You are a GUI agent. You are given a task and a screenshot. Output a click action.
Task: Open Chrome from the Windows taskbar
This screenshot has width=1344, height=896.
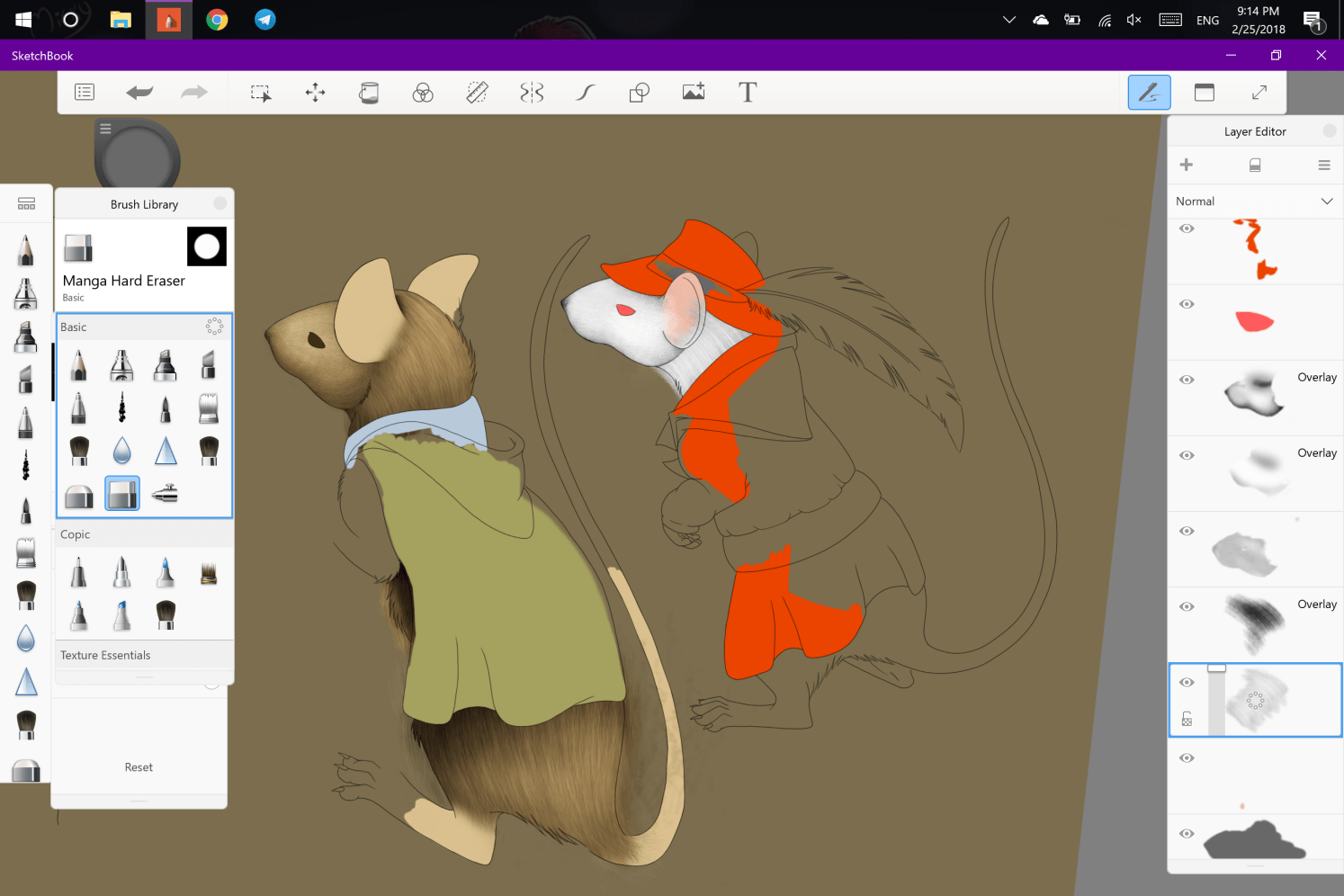[217, 20]
